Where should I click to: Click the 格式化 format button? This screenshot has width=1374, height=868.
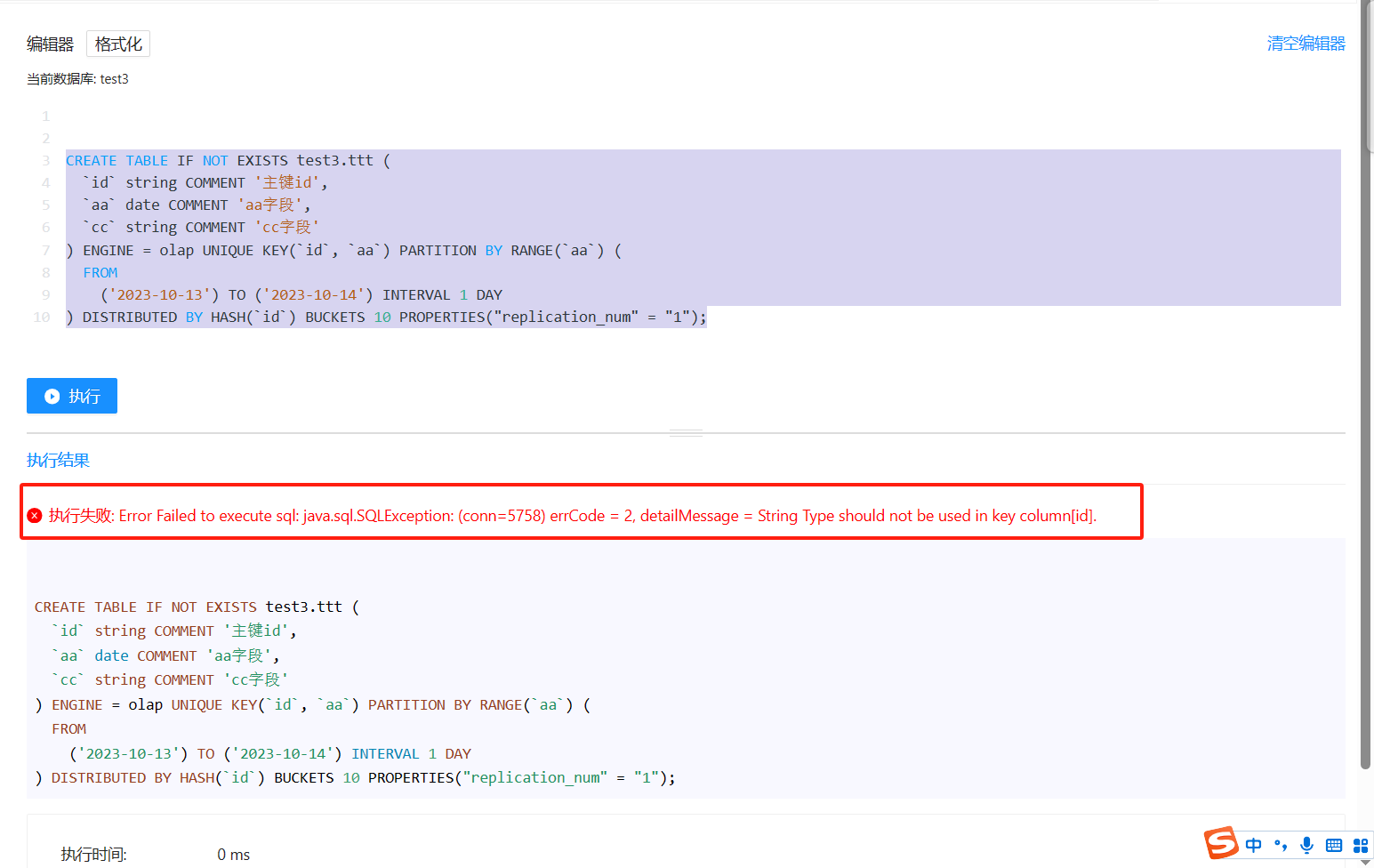point(118,44)
